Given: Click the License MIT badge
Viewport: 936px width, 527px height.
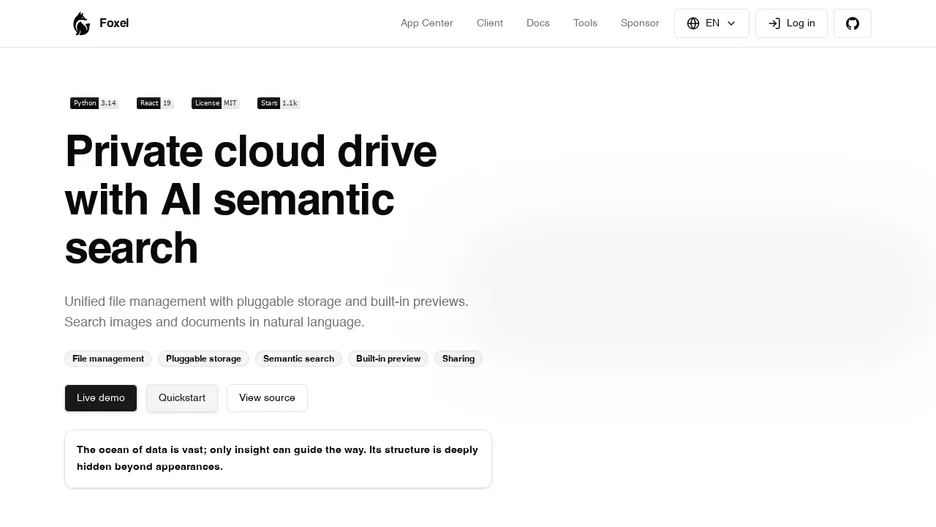Looking at the screenshot, I should pyautogui.click(x=215, y=103).
